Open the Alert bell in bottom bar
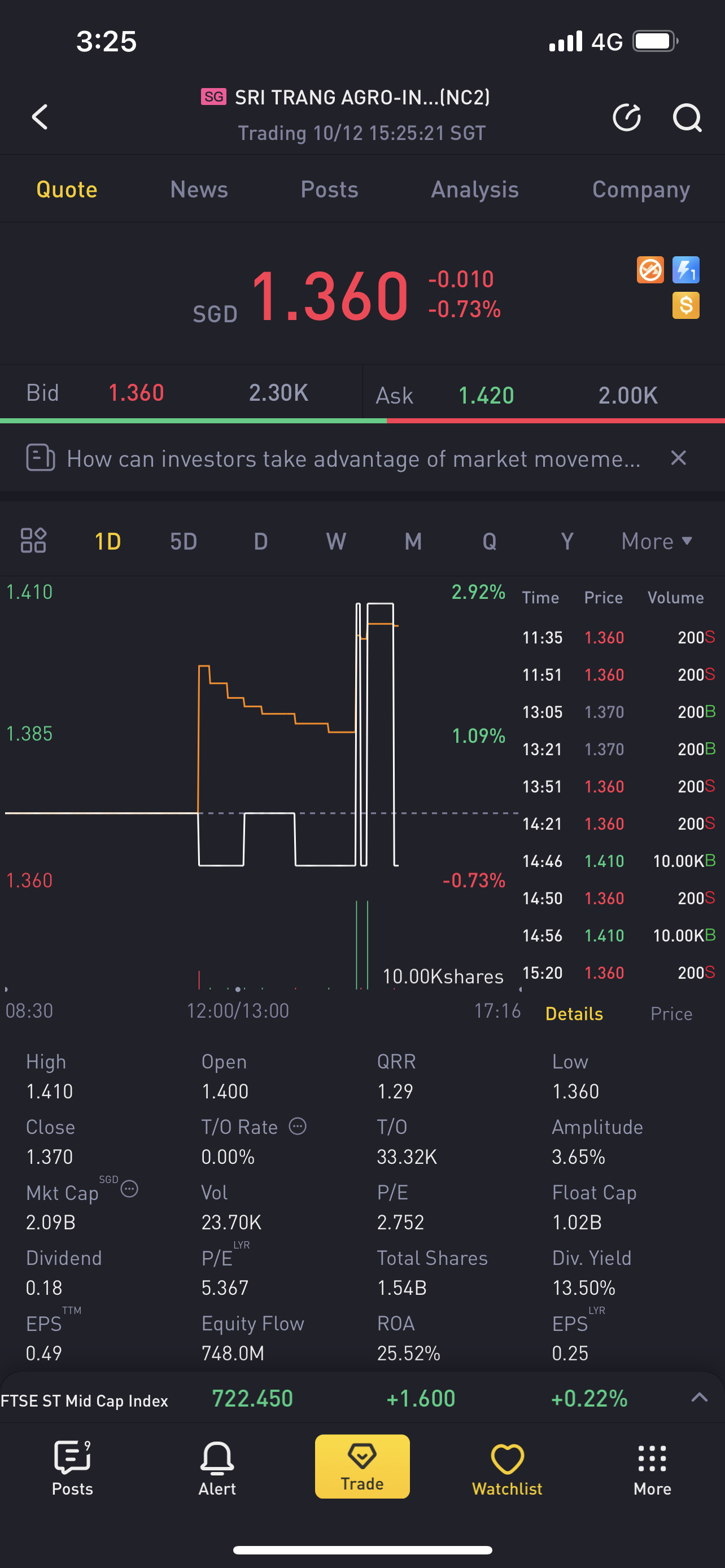725x1568 pixels. tap(217, 1468)
